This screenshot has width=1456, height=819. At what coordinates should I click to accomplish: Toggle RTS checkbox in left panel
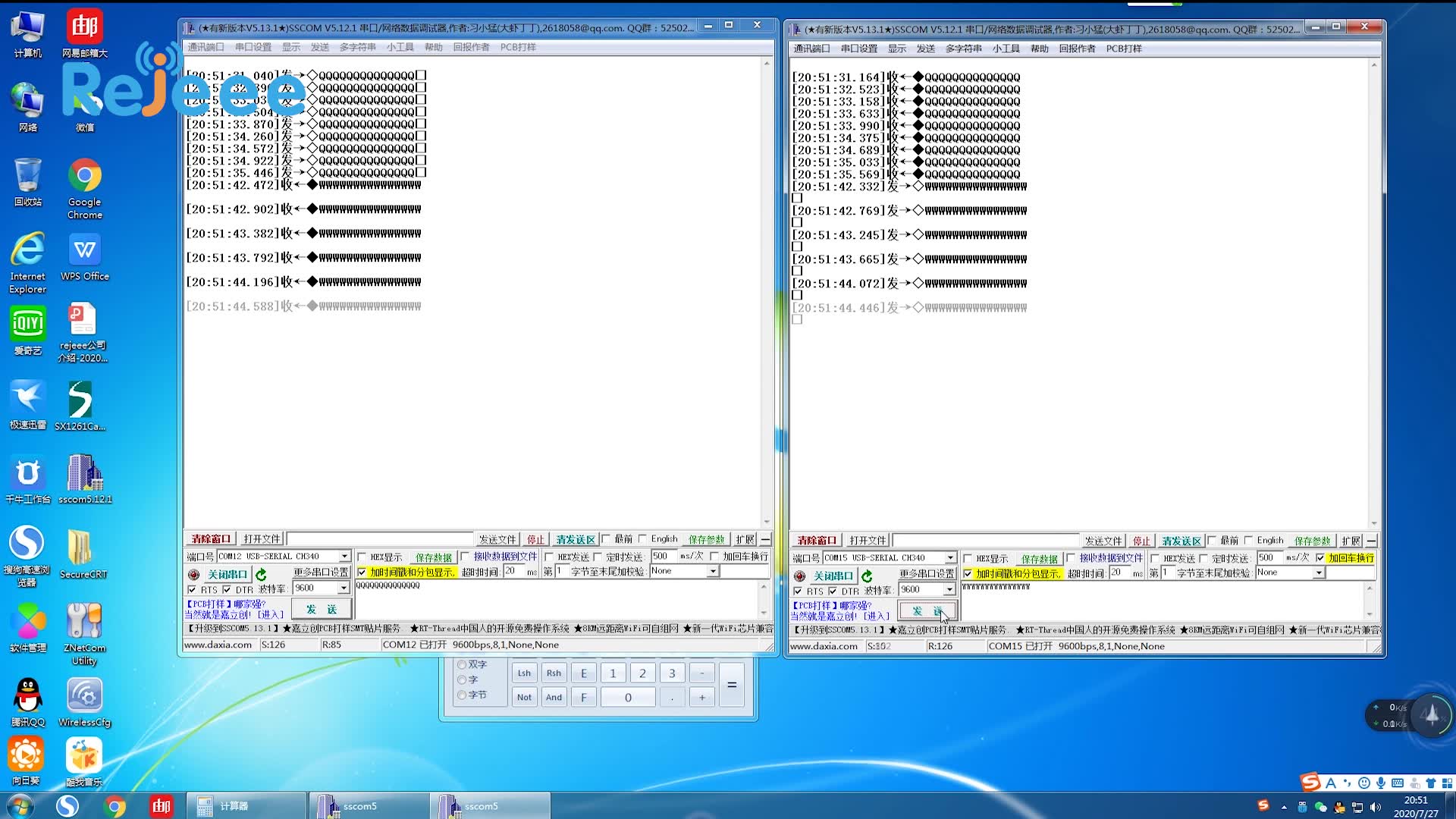[190, 588]
